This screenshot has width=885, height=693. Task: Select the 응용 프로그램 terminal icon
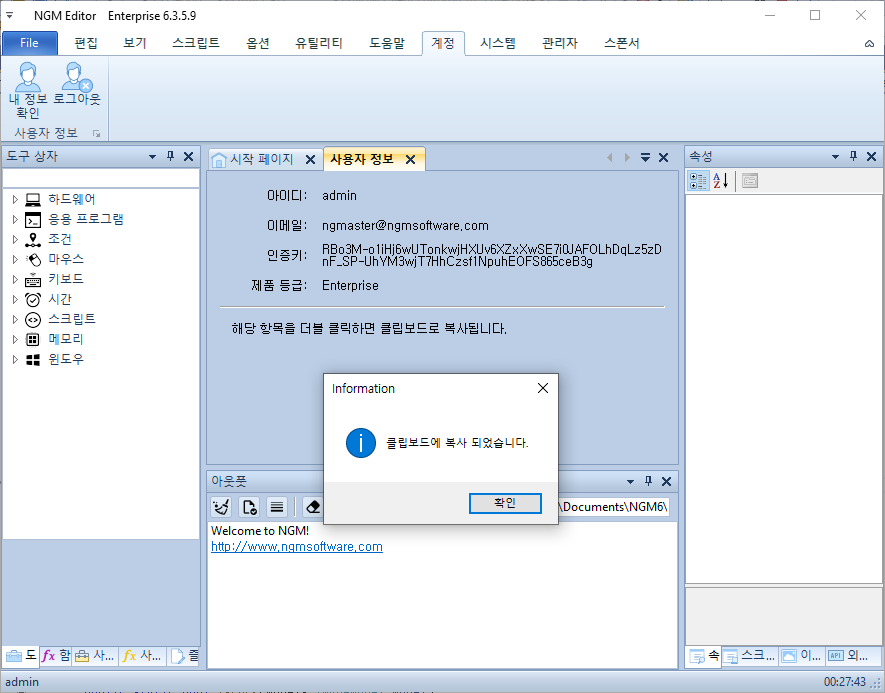[x=33, y=220]
